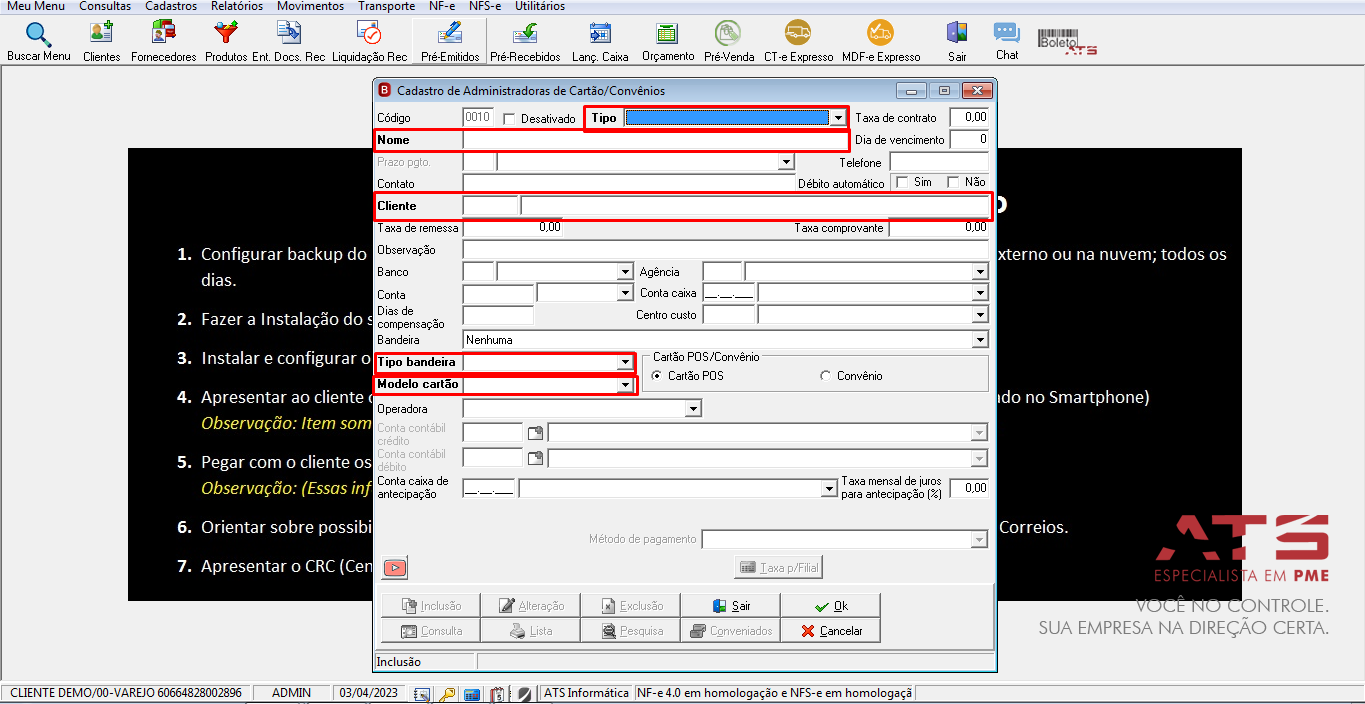Open the Movimentos menu

coord(310,6)
